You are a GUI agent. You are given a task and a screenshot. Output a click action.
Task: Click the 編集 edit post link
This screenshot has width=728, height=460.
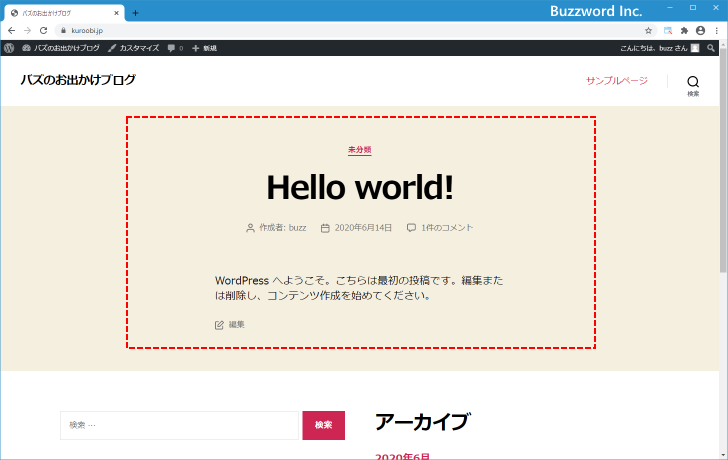click(236, 324)
